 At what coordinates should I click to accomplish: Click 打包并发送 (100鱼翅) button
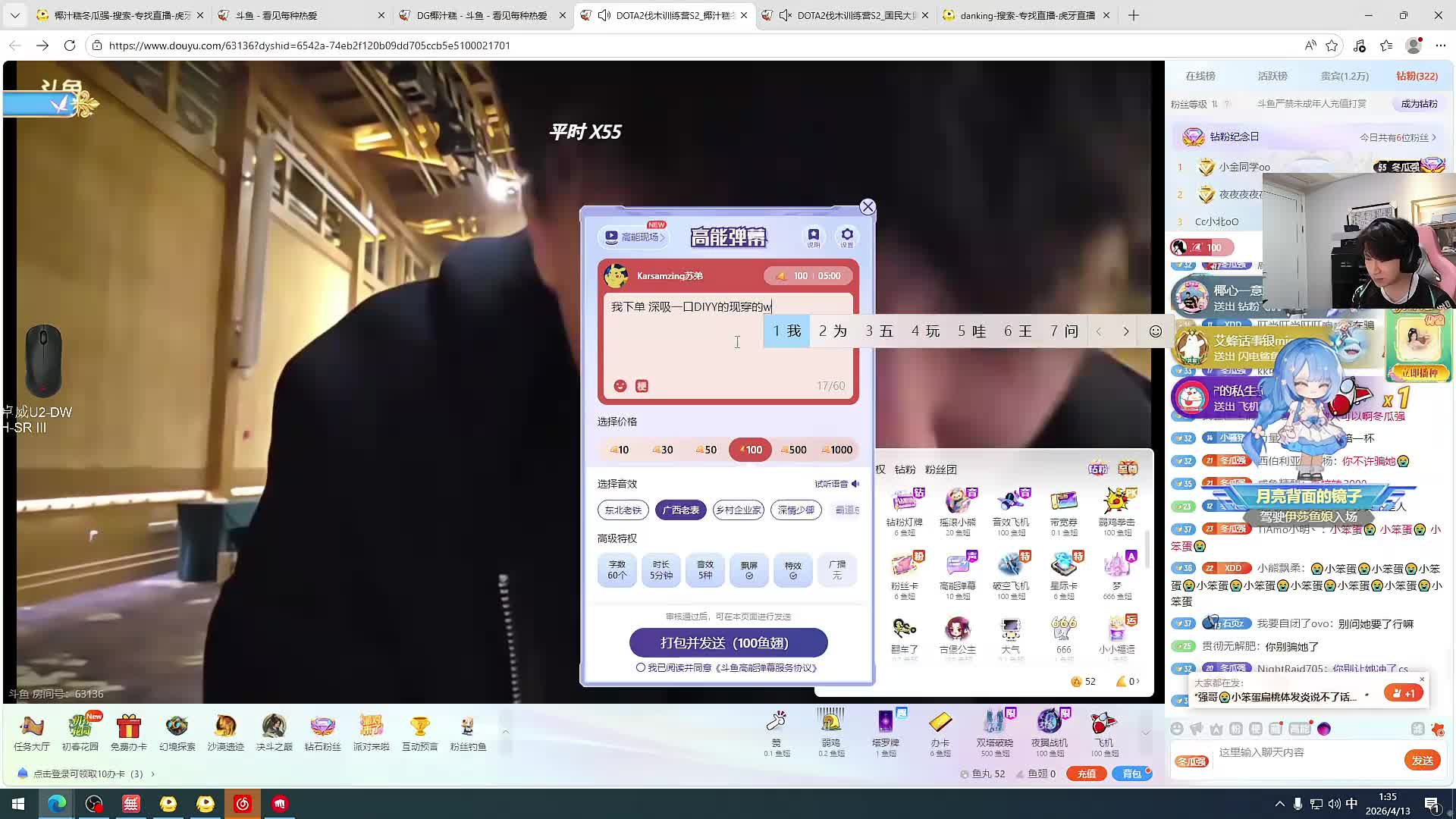click(x=728, y=643)
